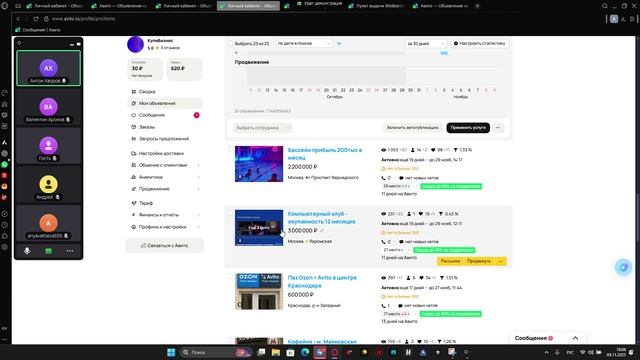Click phone calls icon of Компьютерный клуб
Image resolution: width=640 pixels, height=360 pixels.
[383, 242]
